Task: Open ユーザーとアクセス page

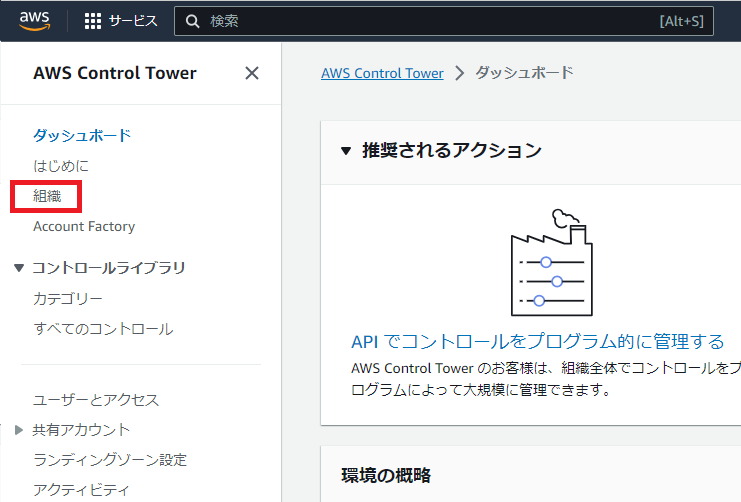Action: 96,400
